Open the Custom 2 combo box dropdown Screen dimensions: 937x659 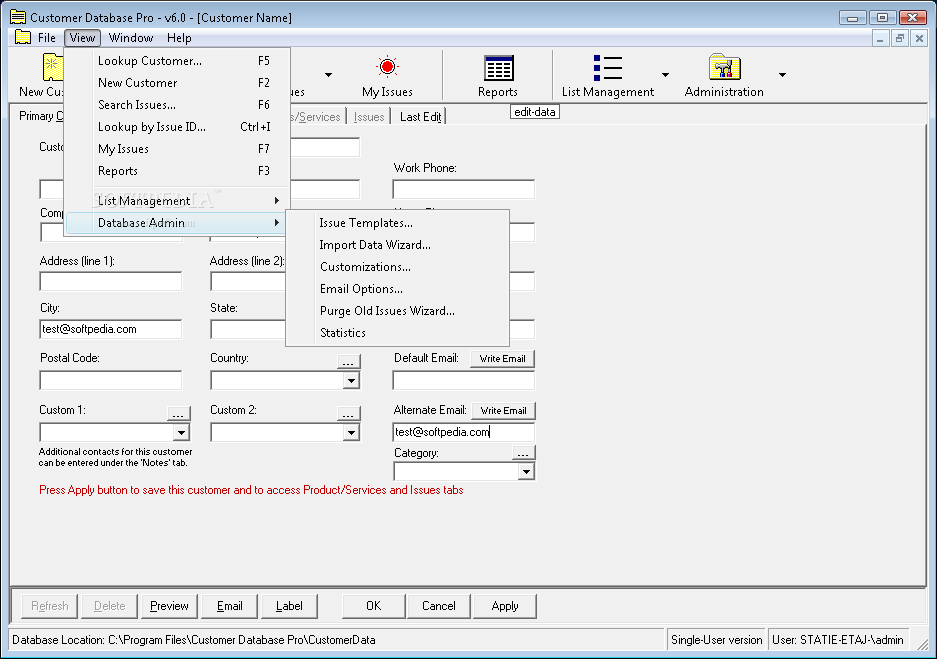pyautogui.click(x=351, y=432)
